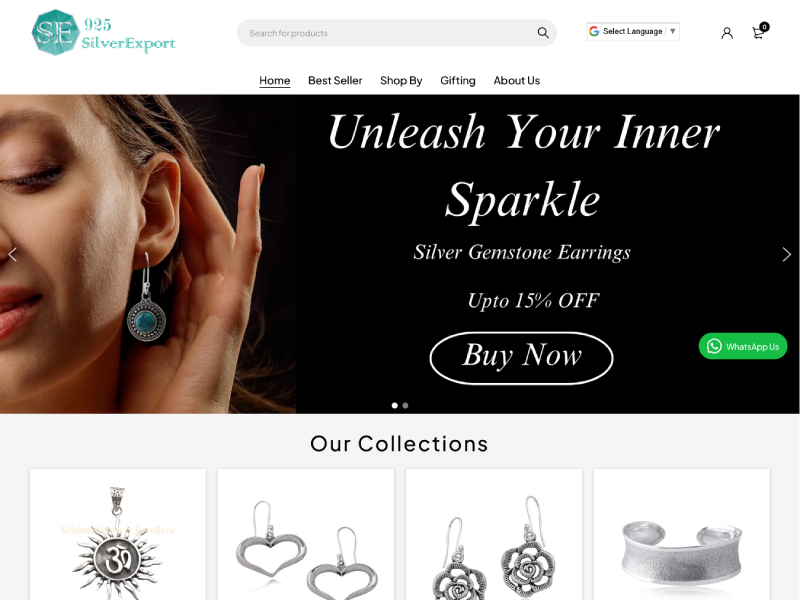Click the Home navigation link

[x=274, y=81]
